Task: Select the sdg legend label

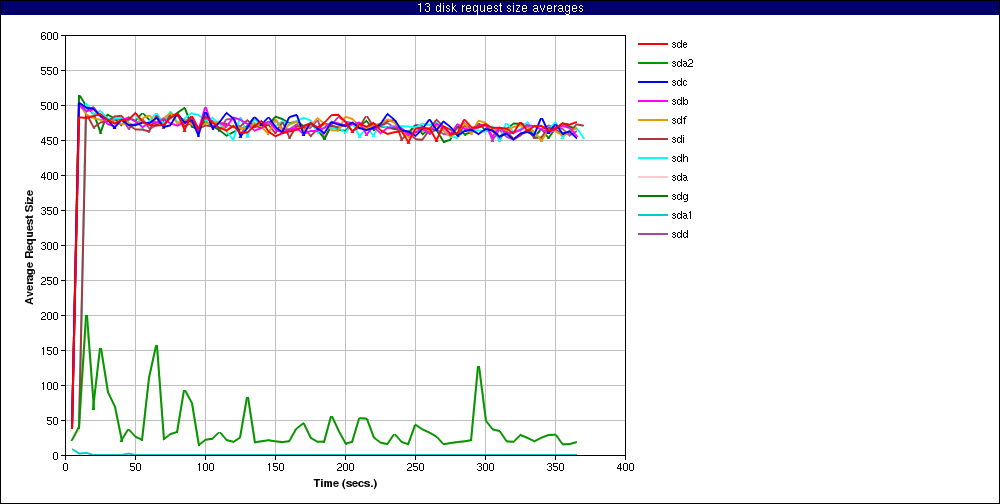Action: (679, 196)
